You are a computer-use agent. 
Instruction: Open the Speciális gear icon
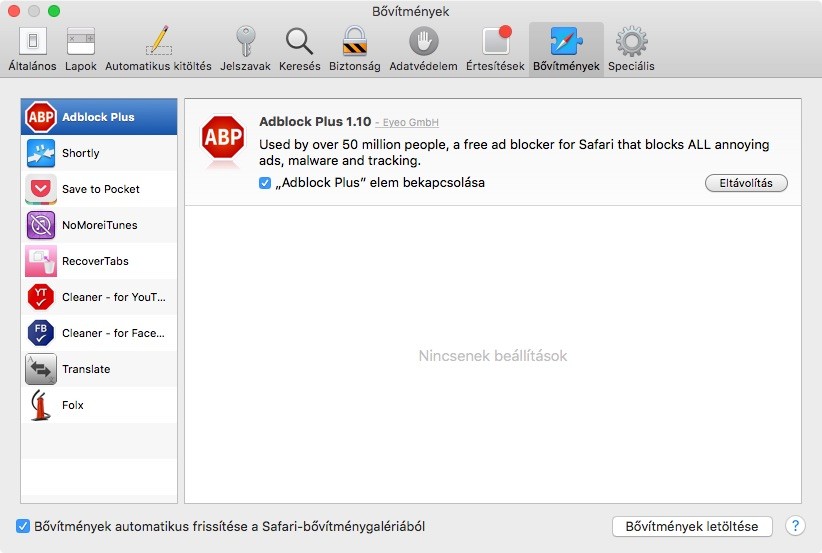631,41
